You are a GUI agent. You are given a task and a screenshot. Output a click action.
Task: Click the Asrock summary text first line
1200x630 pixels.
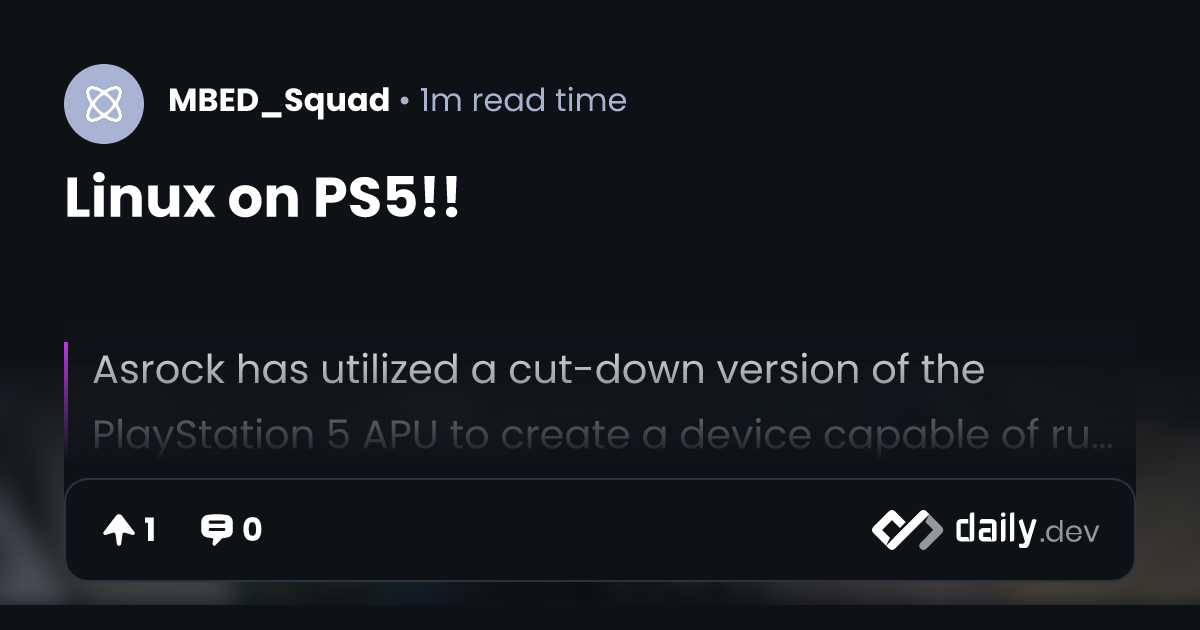click(539, 370)
